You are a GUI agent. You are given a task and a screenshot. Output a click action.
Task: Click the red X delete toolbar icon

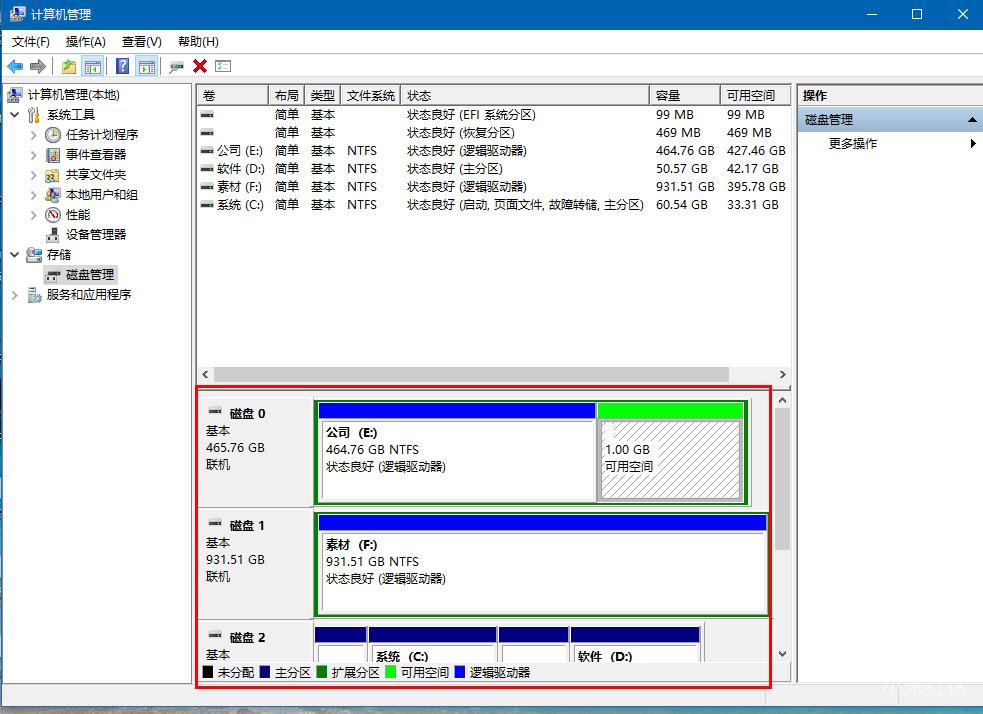tap(200, 66)
